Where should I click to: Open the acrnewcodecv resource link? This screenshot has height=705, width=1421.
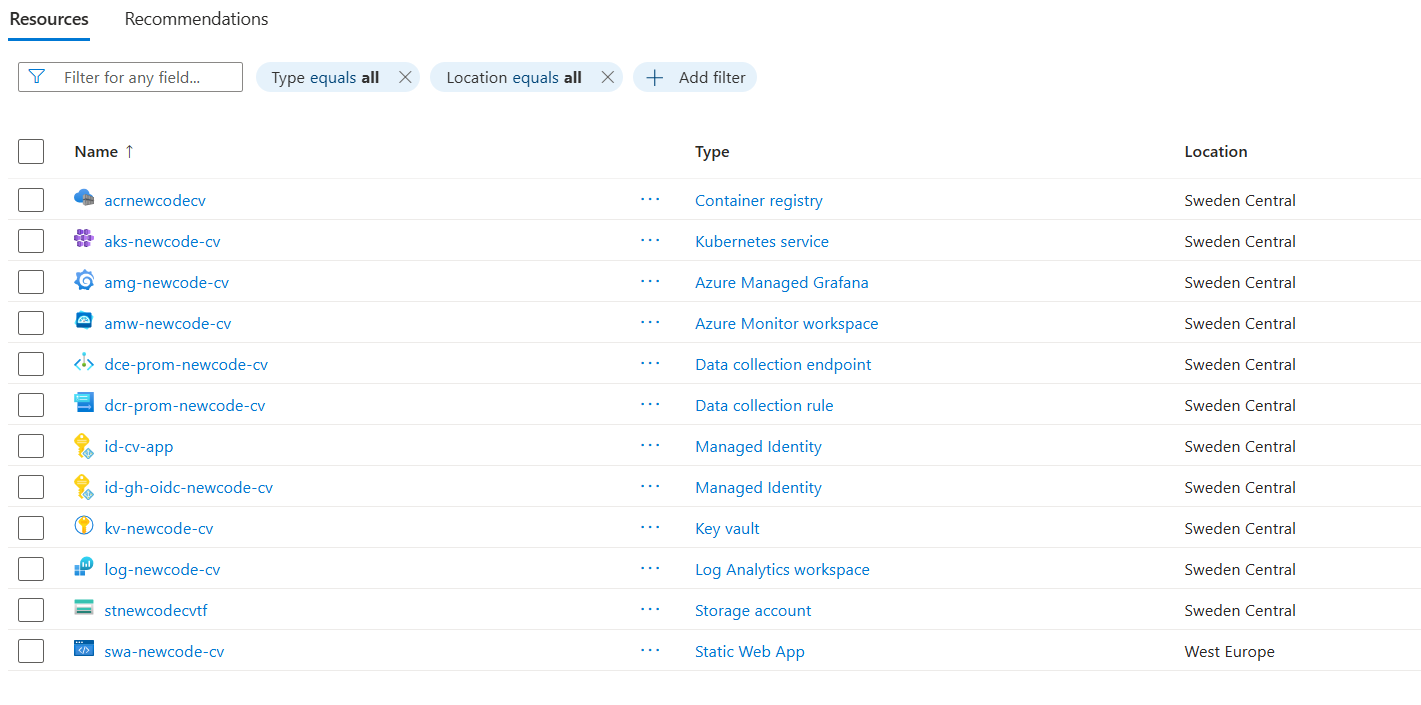coord(155,200)
